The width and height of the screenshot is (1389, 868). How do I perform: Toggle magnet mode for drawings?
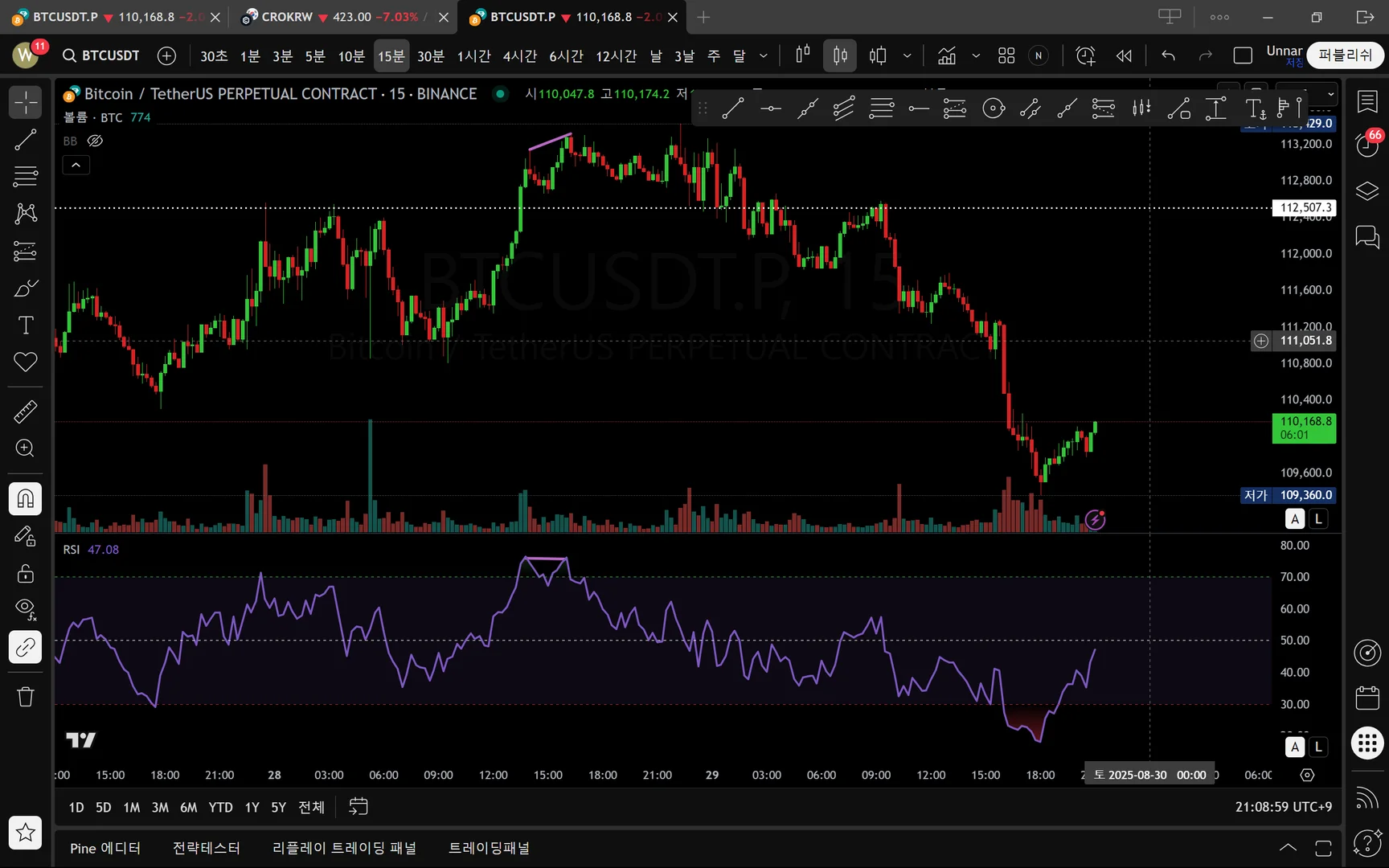26,499
